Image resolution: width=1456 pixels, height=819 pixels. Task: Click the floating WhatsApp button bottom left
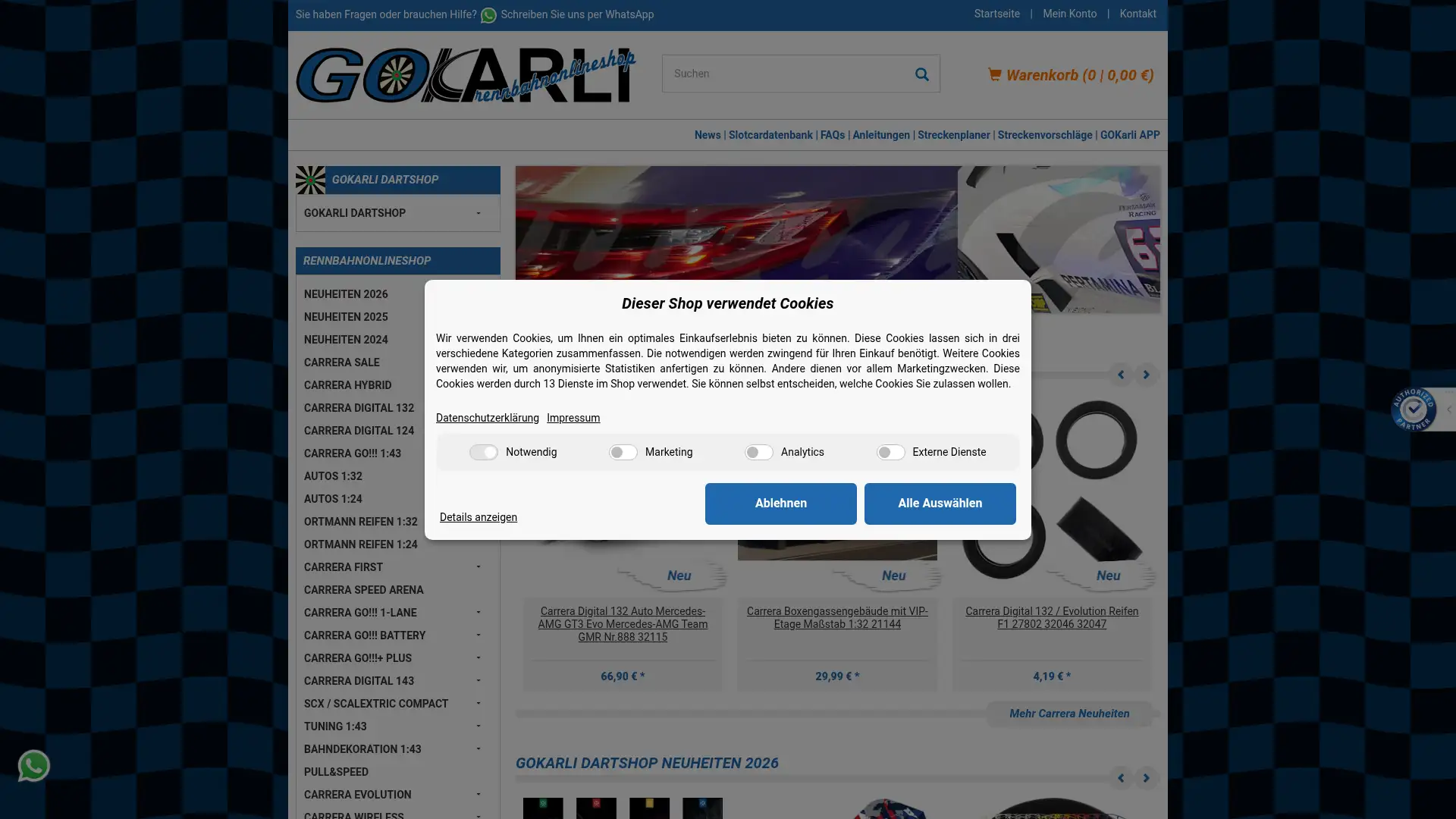point(33,765)
